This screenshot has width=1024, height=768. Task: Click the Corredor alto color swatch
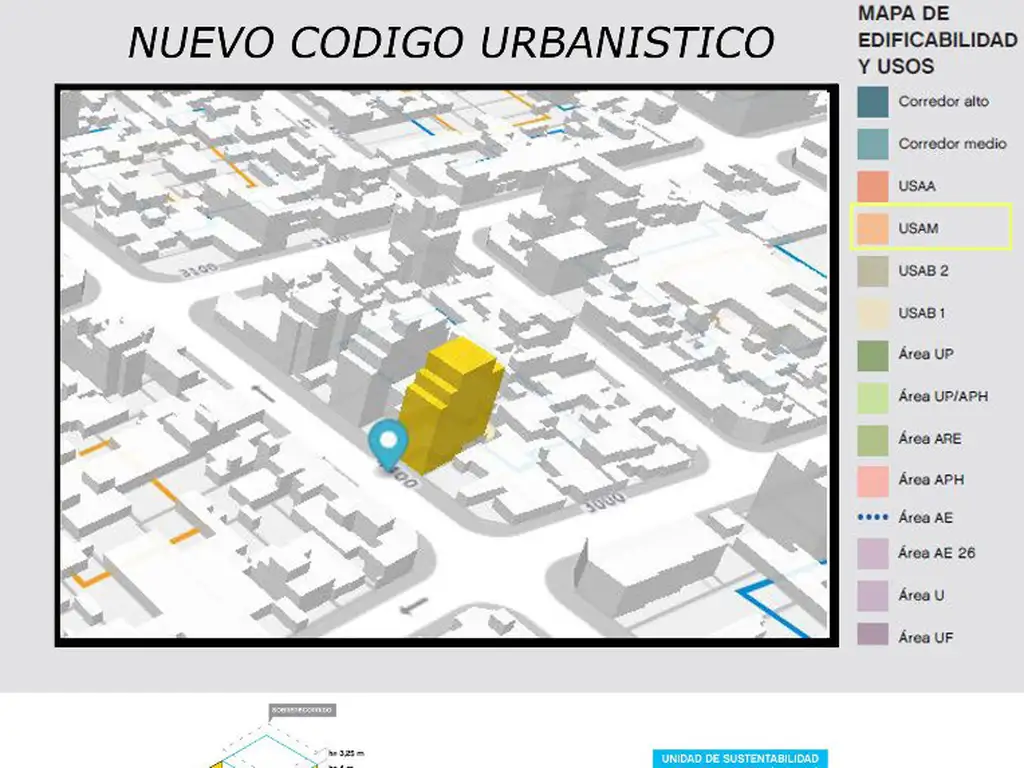coord(872,102)
